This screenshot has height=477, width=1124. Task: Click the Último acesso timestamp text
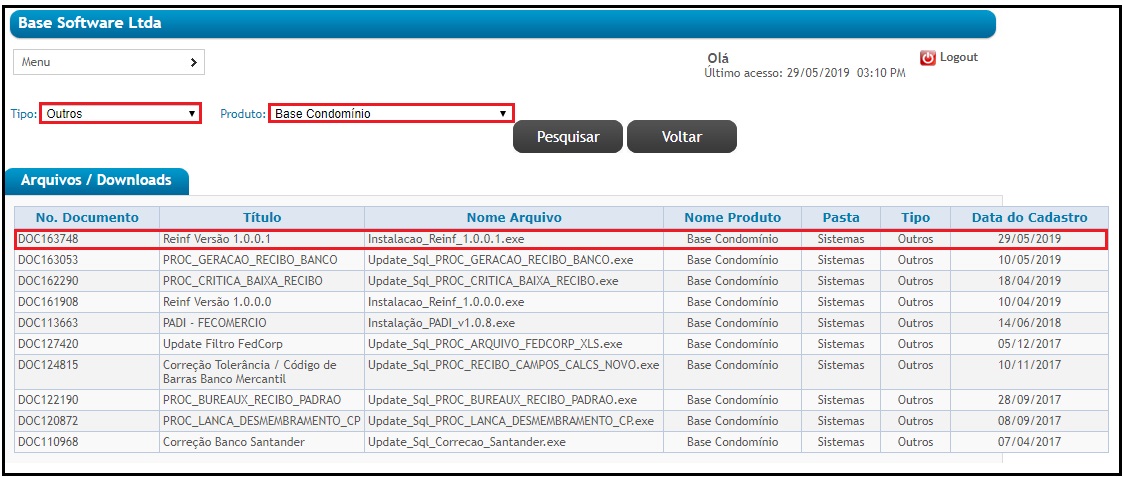tap(804, 73)
